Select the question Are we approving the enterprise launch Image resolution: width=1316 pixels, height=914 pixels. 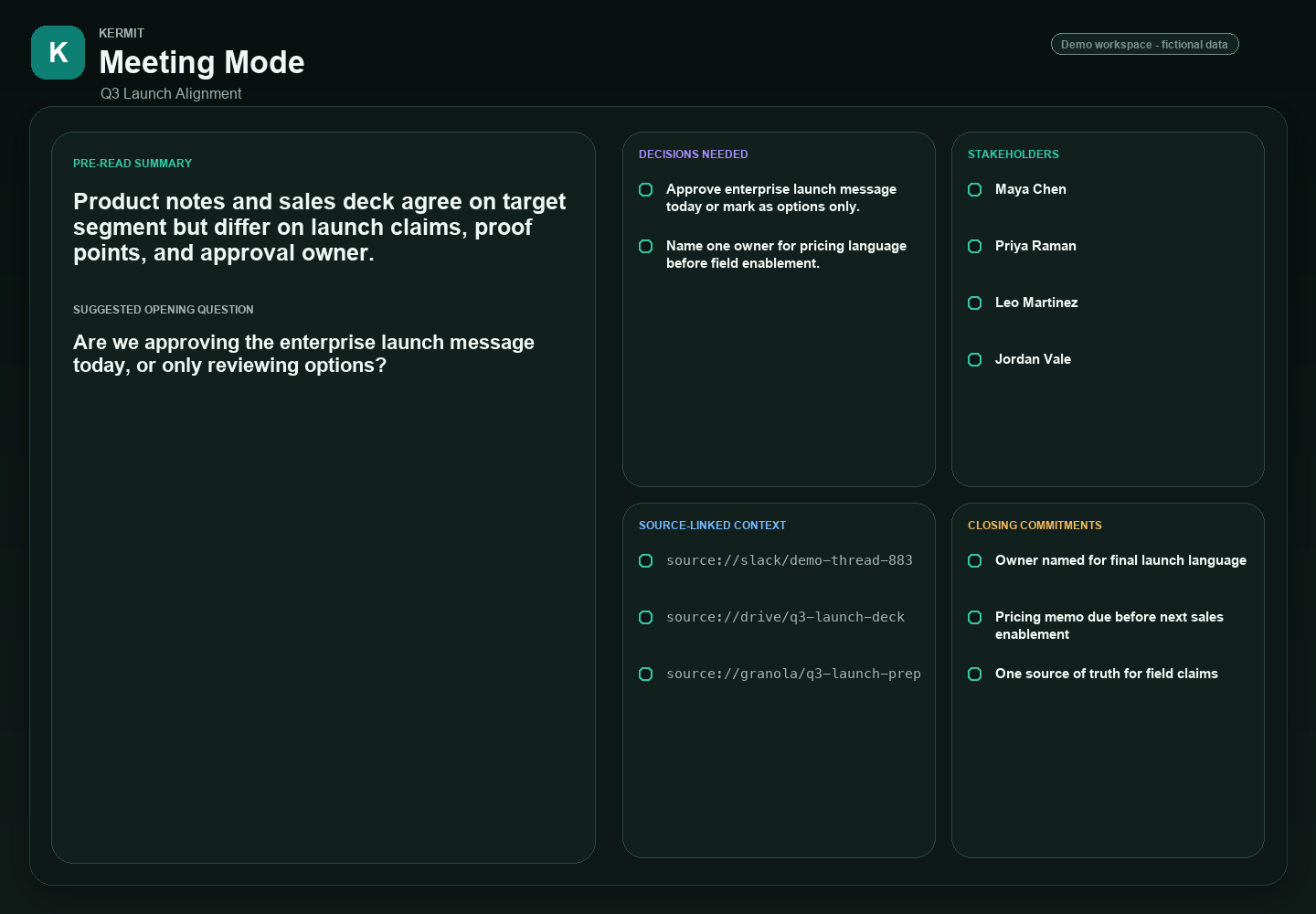[x=303, y=354]
